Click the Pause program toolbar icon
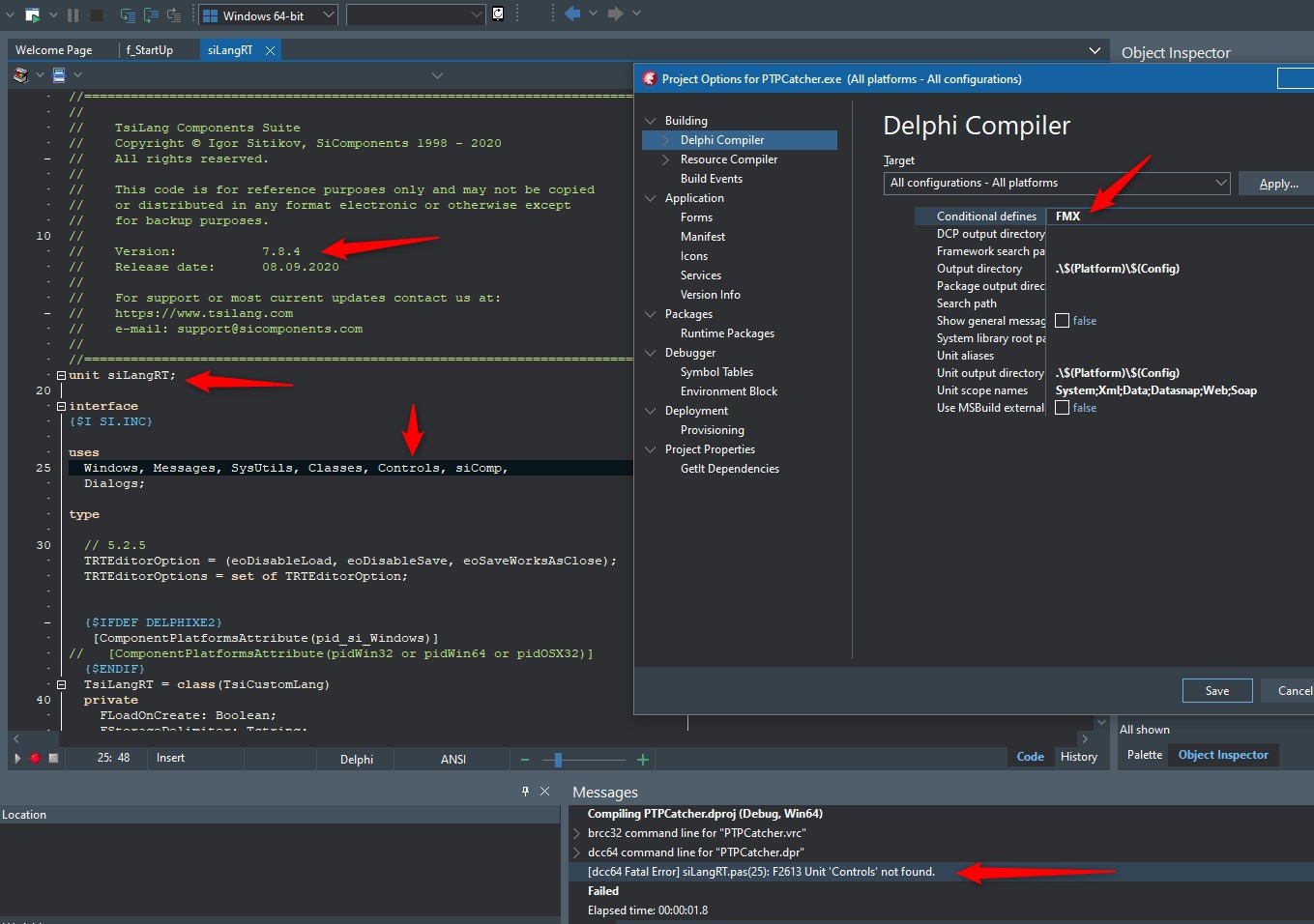The width and height of the screenshot is (1314, 924). pyautogui.click(x=73, y=14)
